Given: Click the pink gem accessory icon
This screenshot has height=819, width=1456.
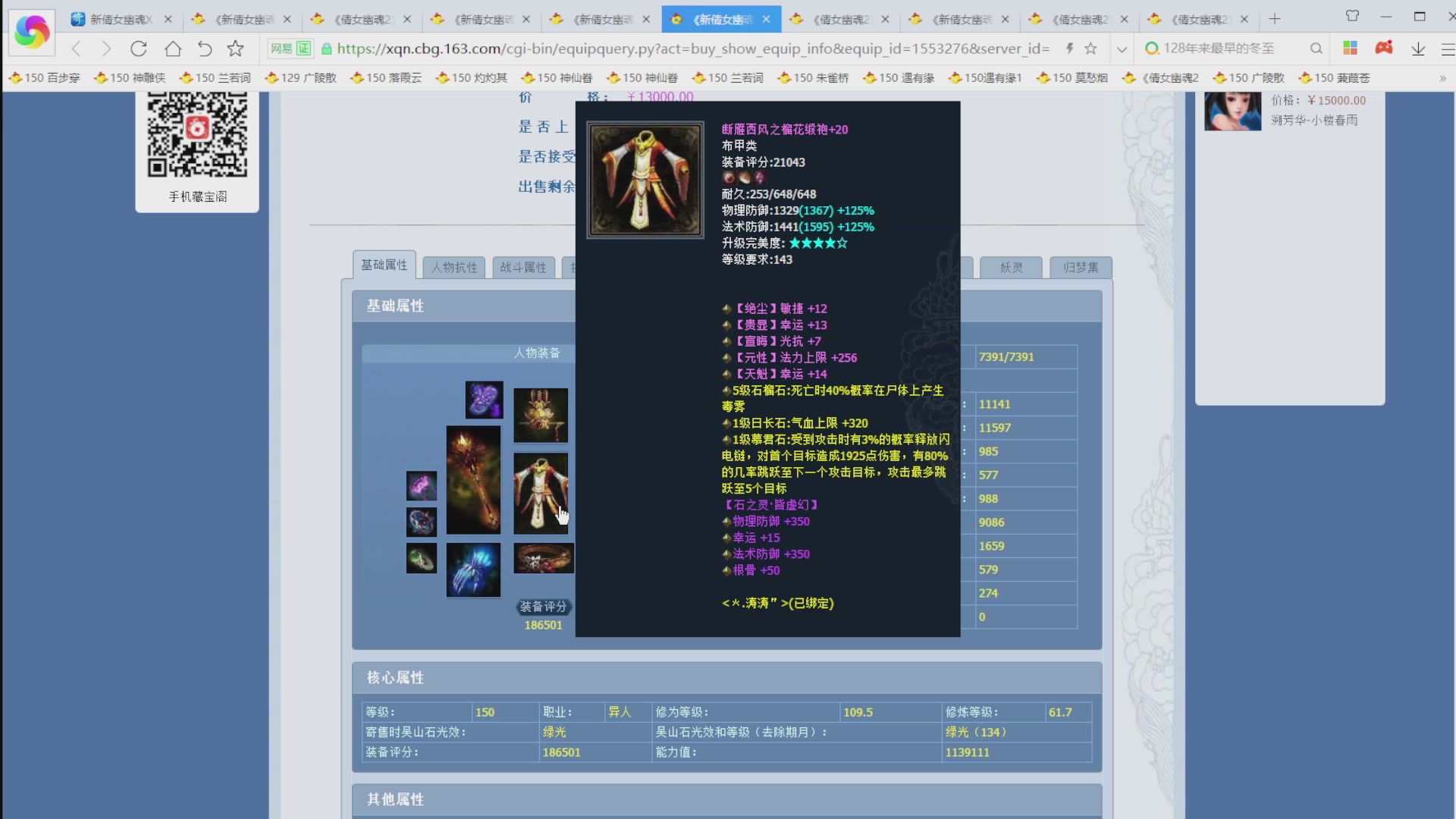Looking at the screenshot, I should tap(422, 486).
